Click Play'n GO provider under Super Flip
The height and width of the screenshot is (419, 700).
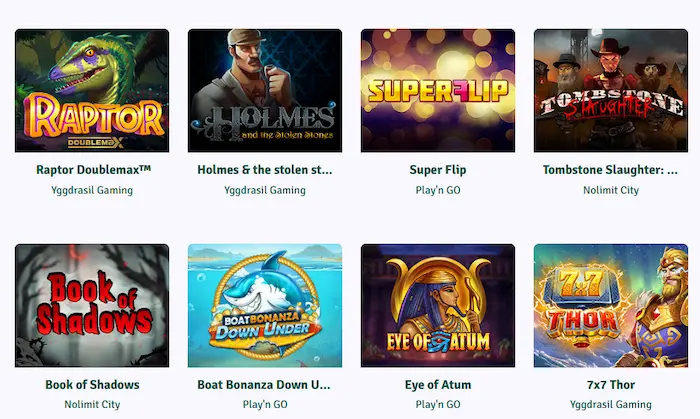[x=438, y=190]
